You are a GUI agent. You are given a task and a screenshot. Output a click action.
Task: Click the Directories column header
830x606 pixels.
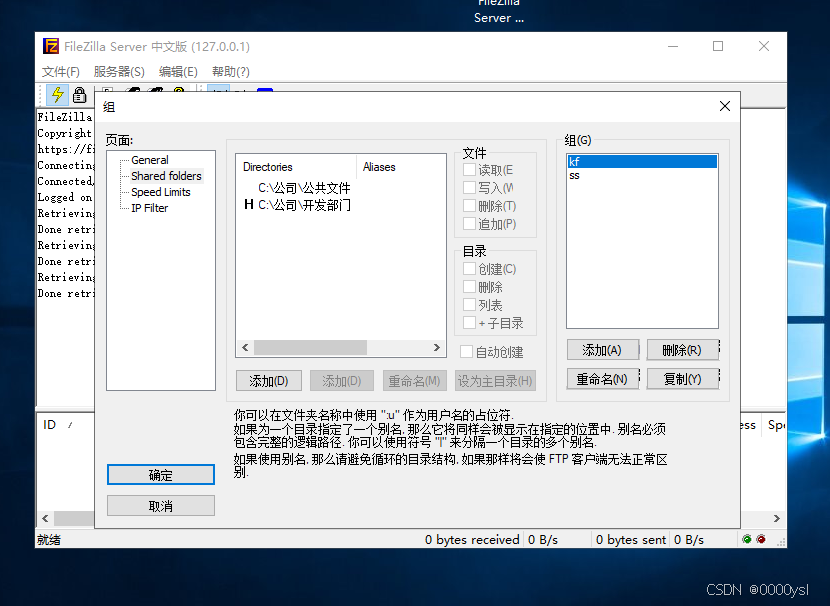click(x=296, y=167)
